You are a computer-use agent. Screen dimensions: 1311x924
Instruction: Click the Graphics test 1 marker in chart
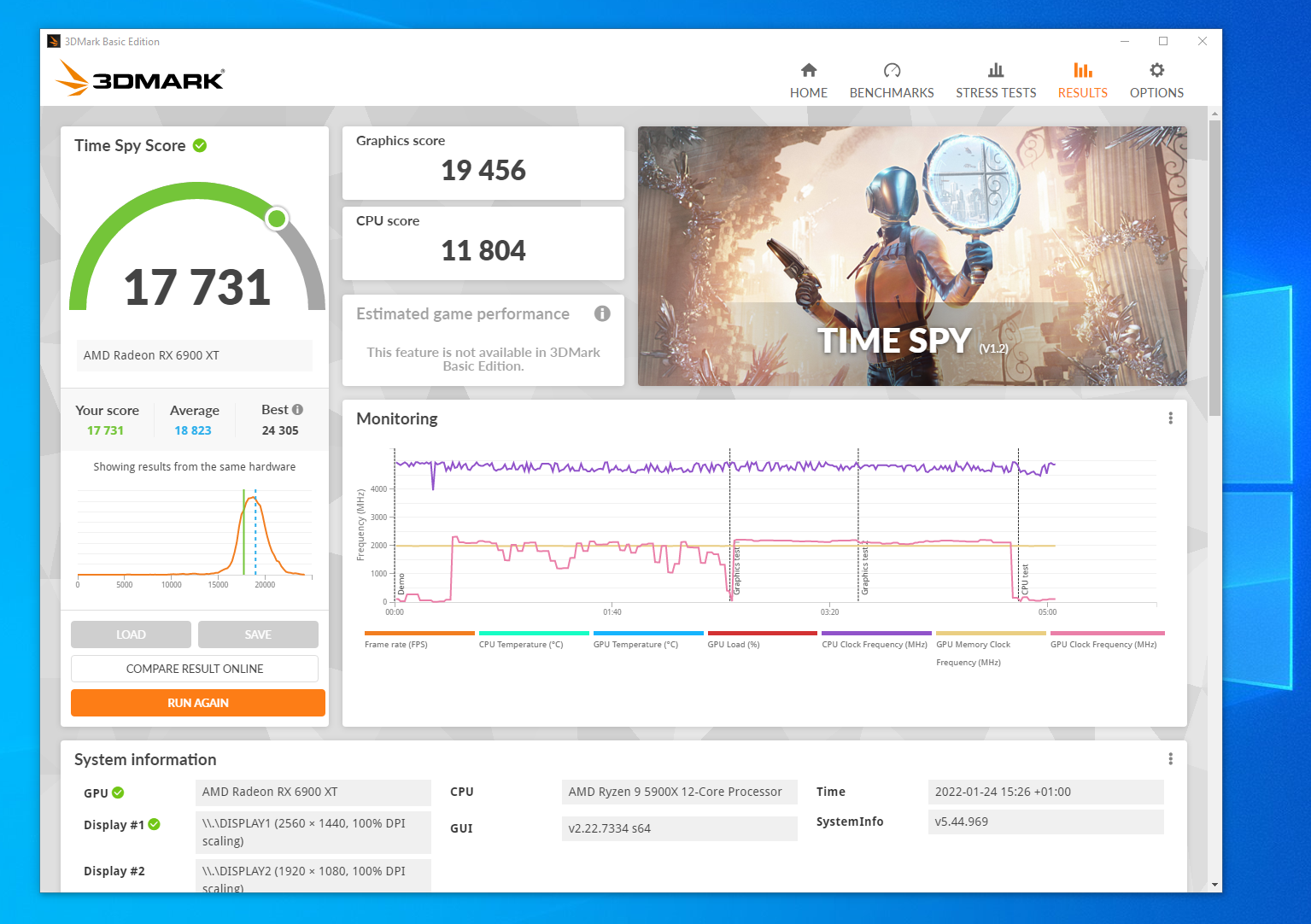(x=737, y=570)
